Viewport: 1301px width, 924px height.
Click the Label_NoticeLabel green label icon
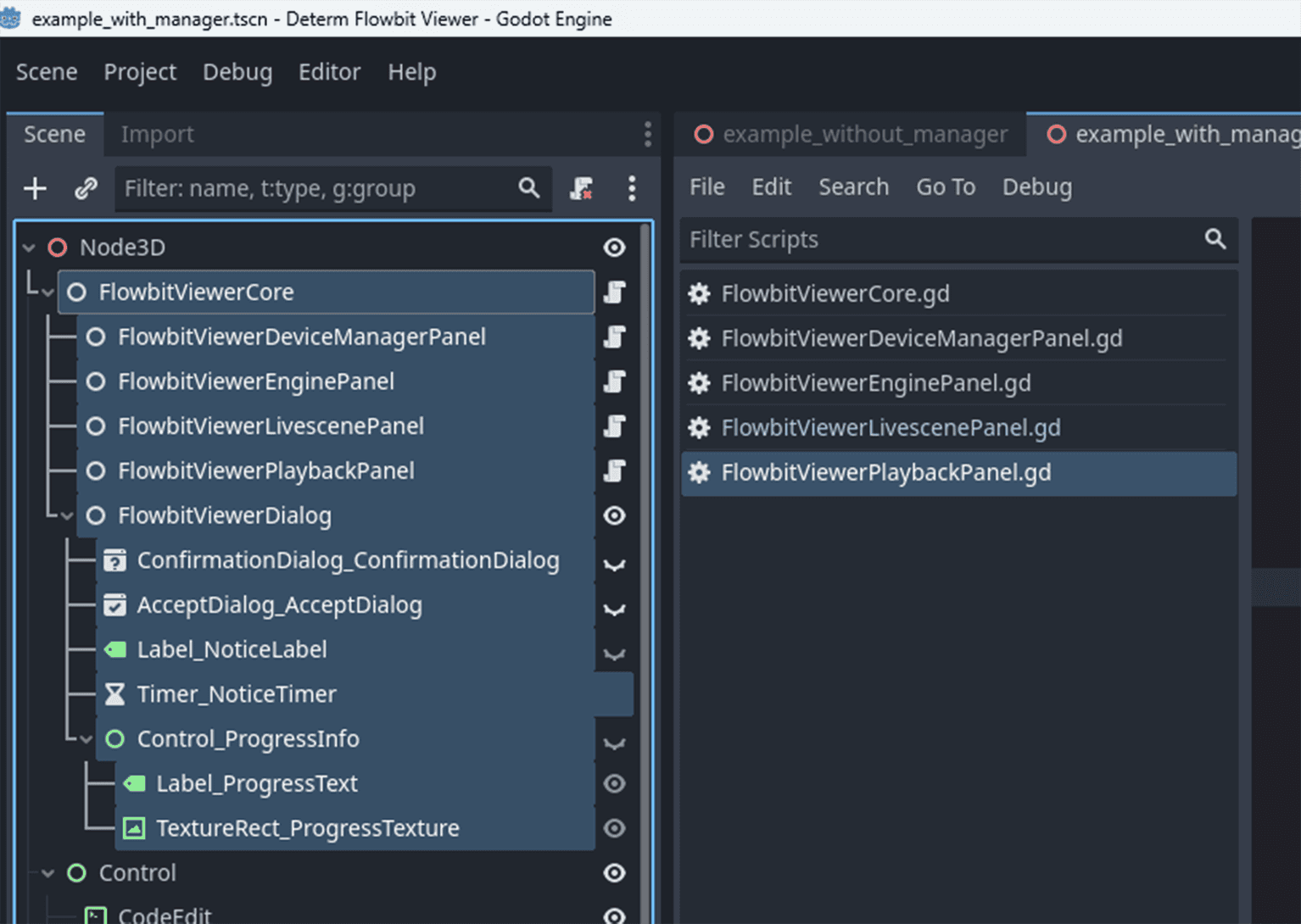coord(114,649)
